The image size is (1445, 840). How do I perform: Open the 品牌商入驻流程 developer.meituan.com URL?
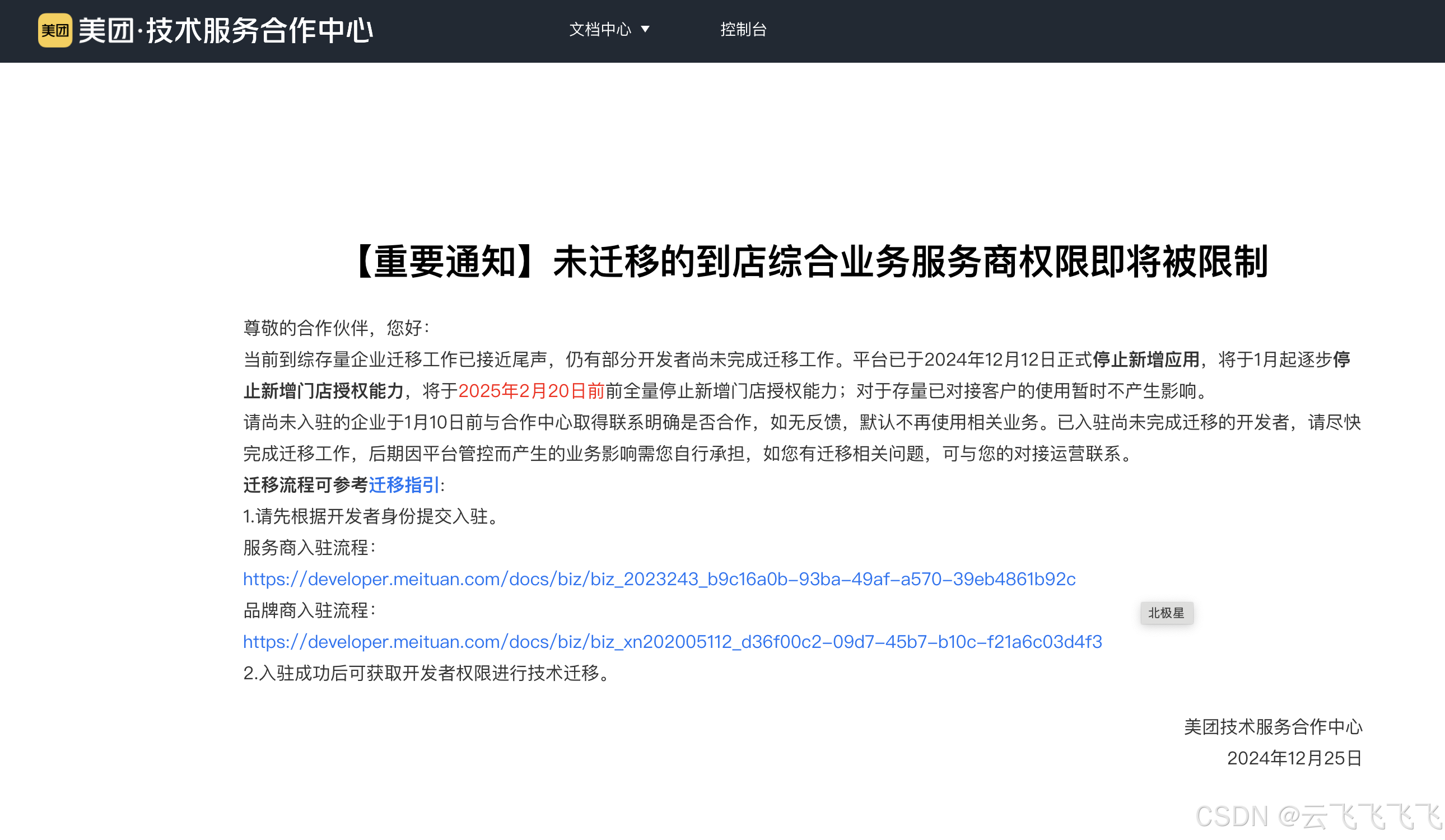pyautogui.click(x=672, y=642)
